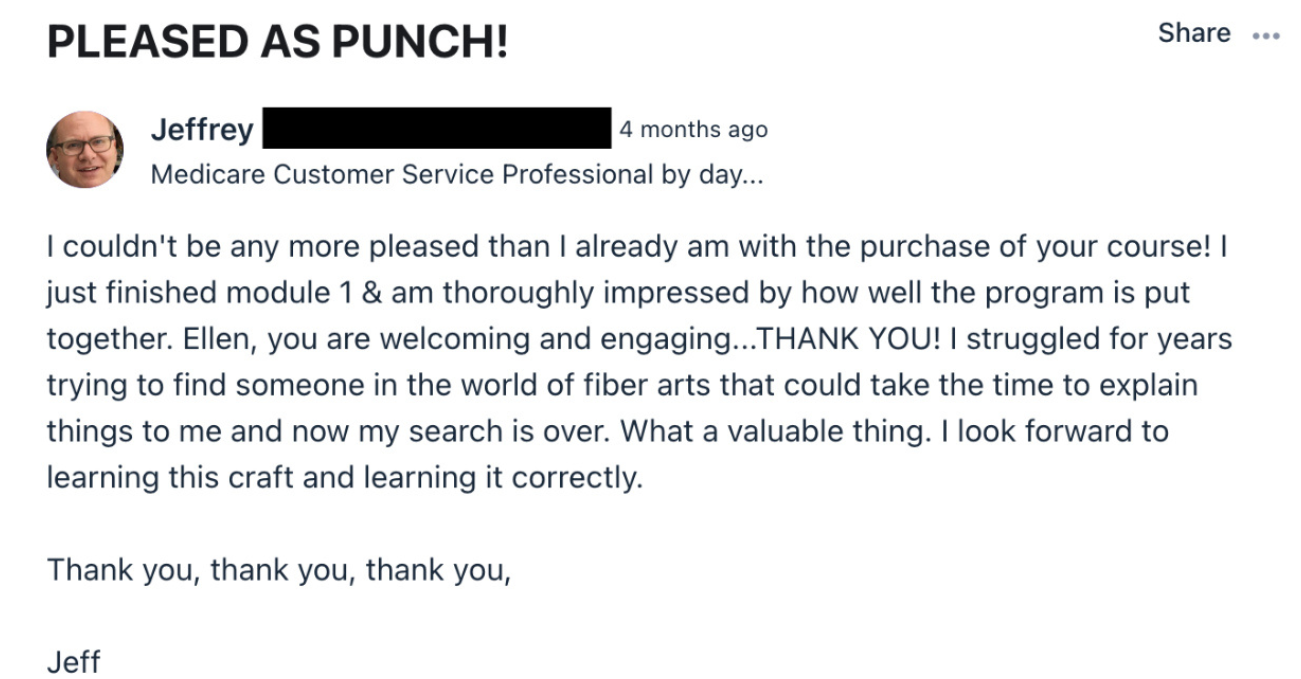Image resolution: width=1301 pixels, height=679 pixels.
Task: Click the "PLEASED AS PUNCH!" post title
Action: coord(277,42)
